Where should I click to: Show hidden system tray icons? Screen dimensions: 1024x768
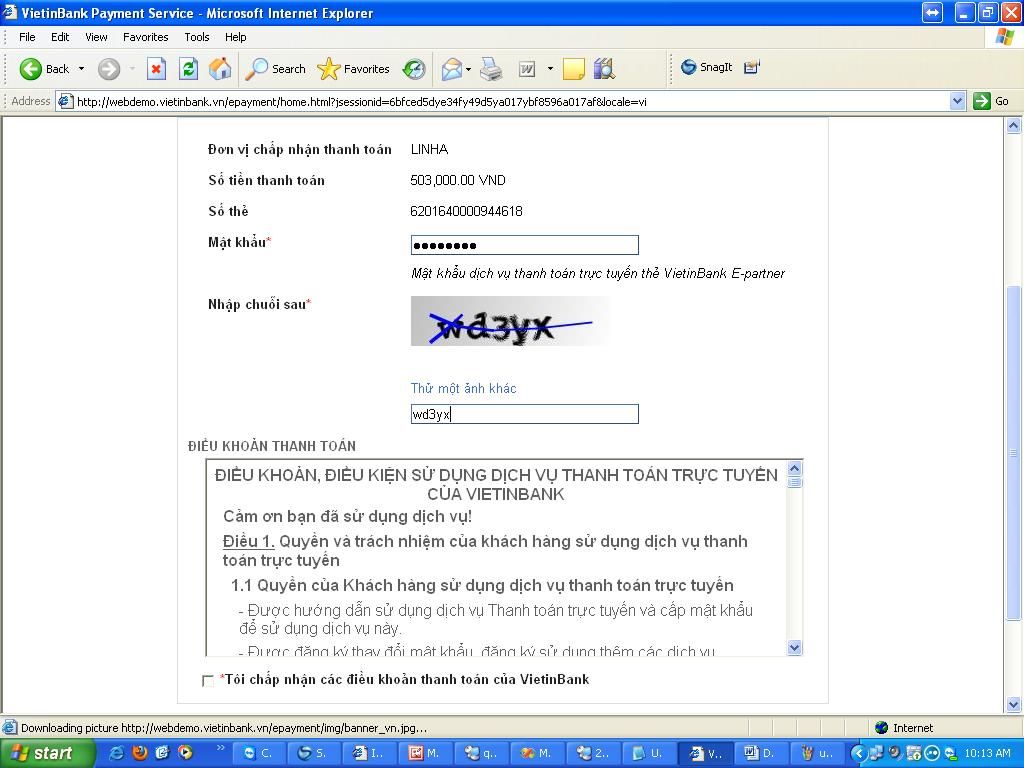point(858,753)
